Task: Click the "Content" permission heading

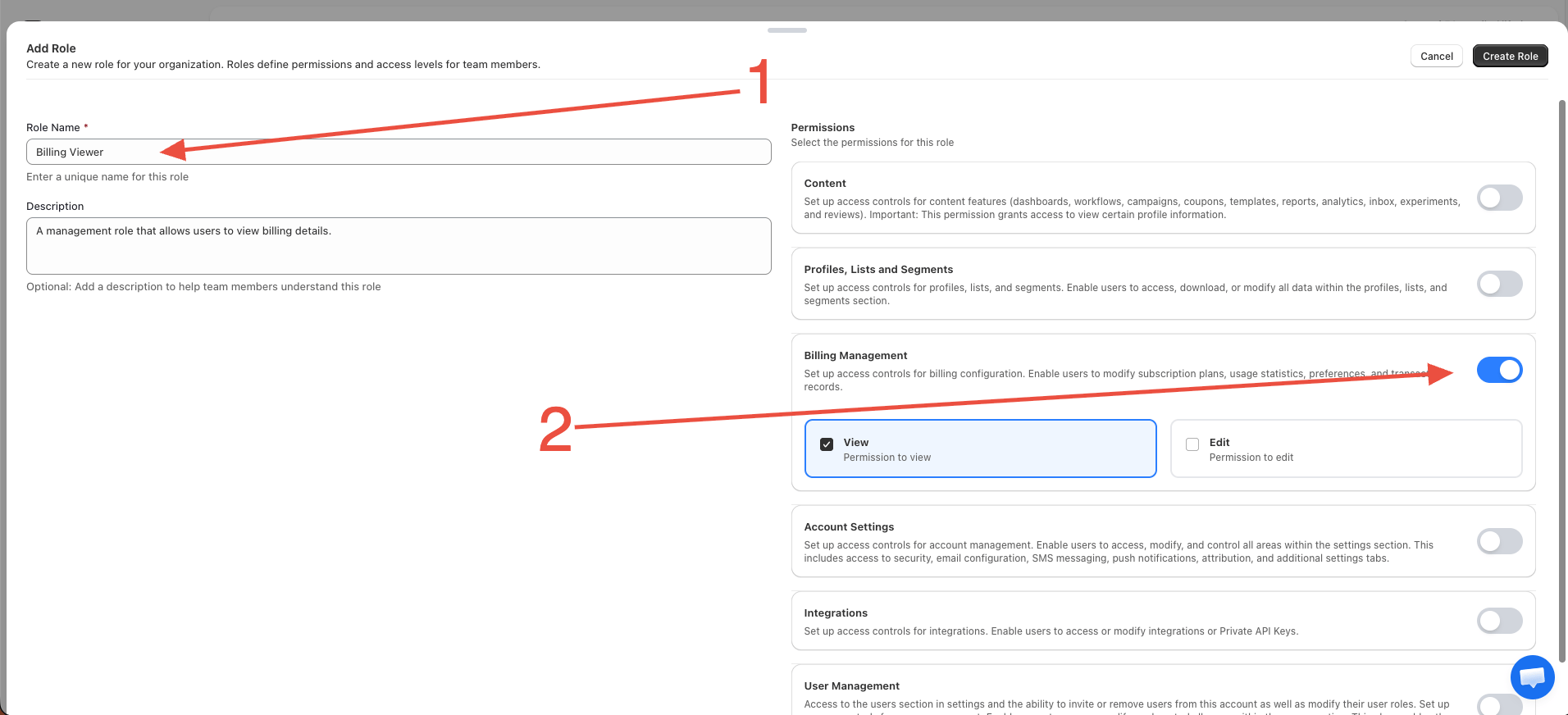Action: tap(825, 183)
